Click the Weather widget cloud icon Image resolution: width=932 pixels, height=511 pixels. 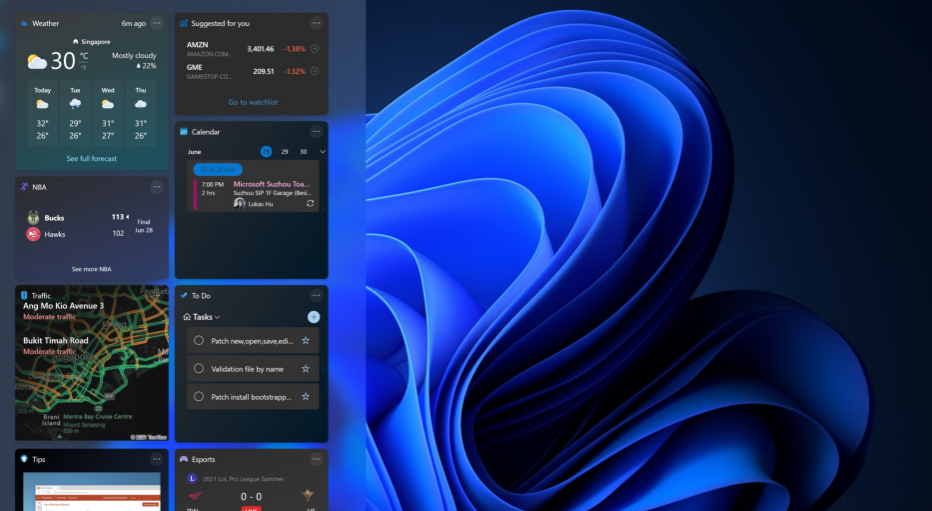tap(24, 23)
